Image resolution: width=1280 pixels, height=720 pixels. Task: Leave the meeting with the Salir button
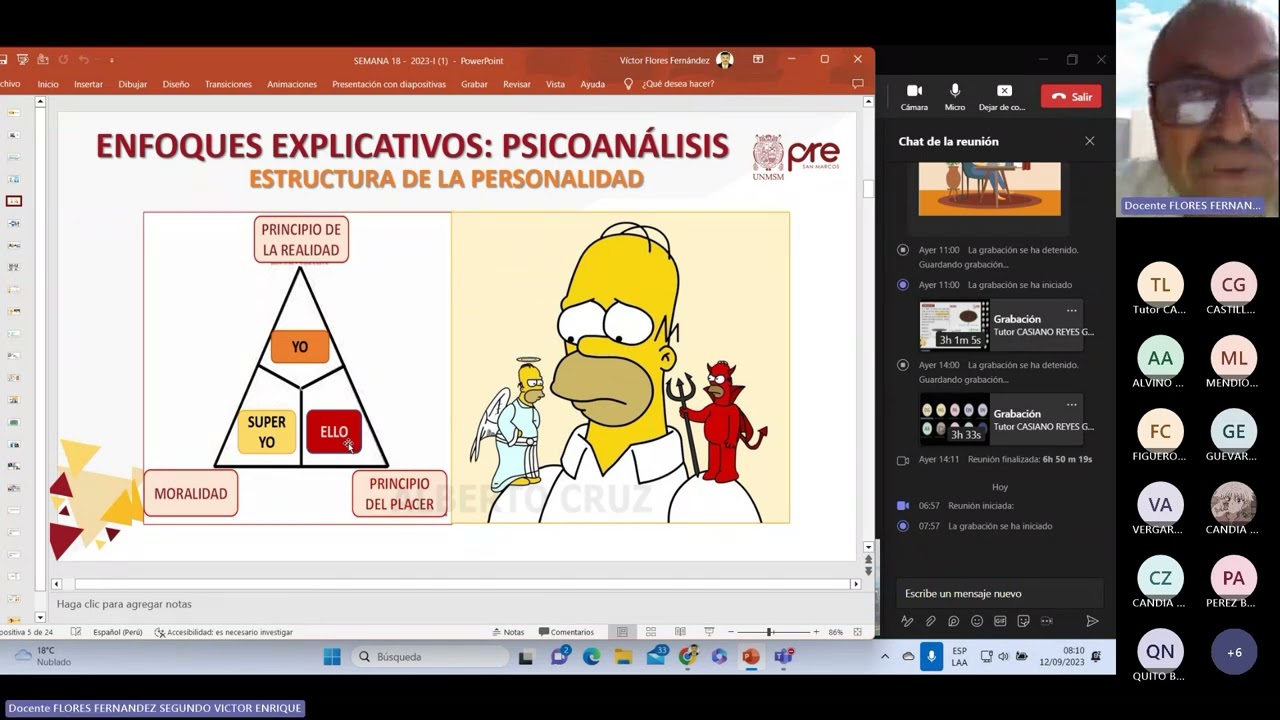point(1071,97)
